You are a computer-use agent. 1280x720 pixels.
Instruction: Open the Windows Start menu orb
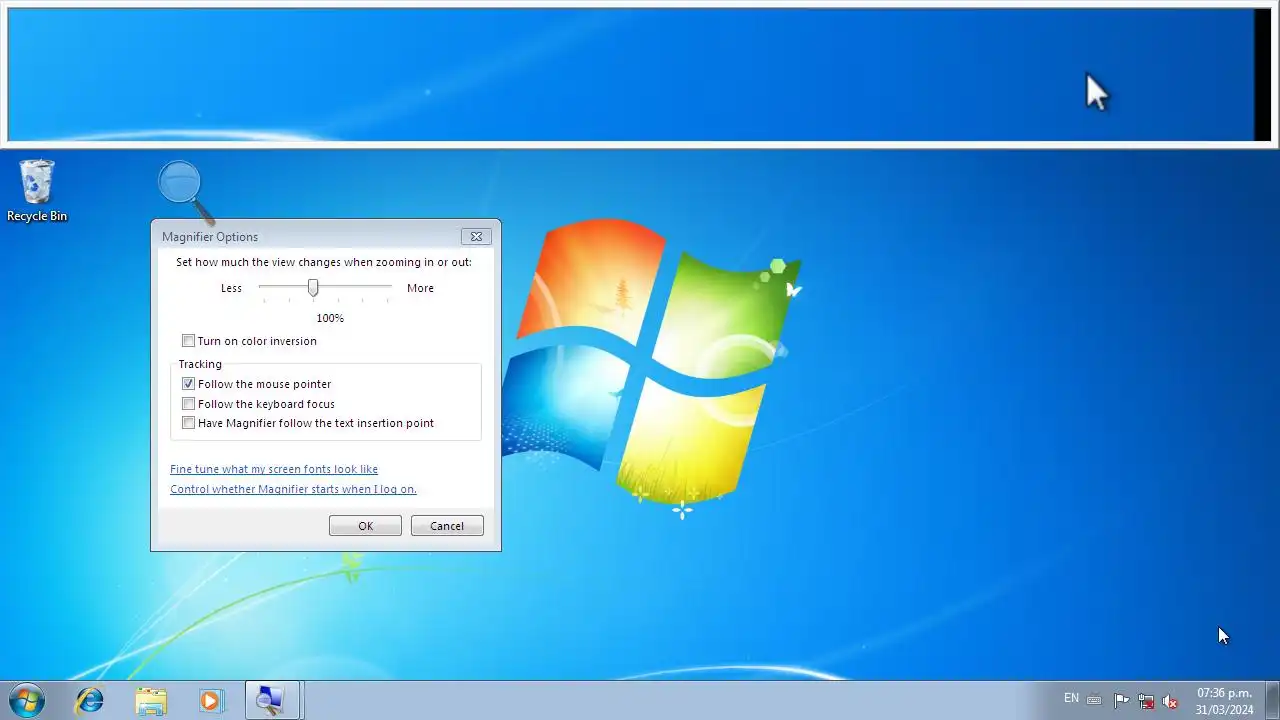click(x=27, y=700)
